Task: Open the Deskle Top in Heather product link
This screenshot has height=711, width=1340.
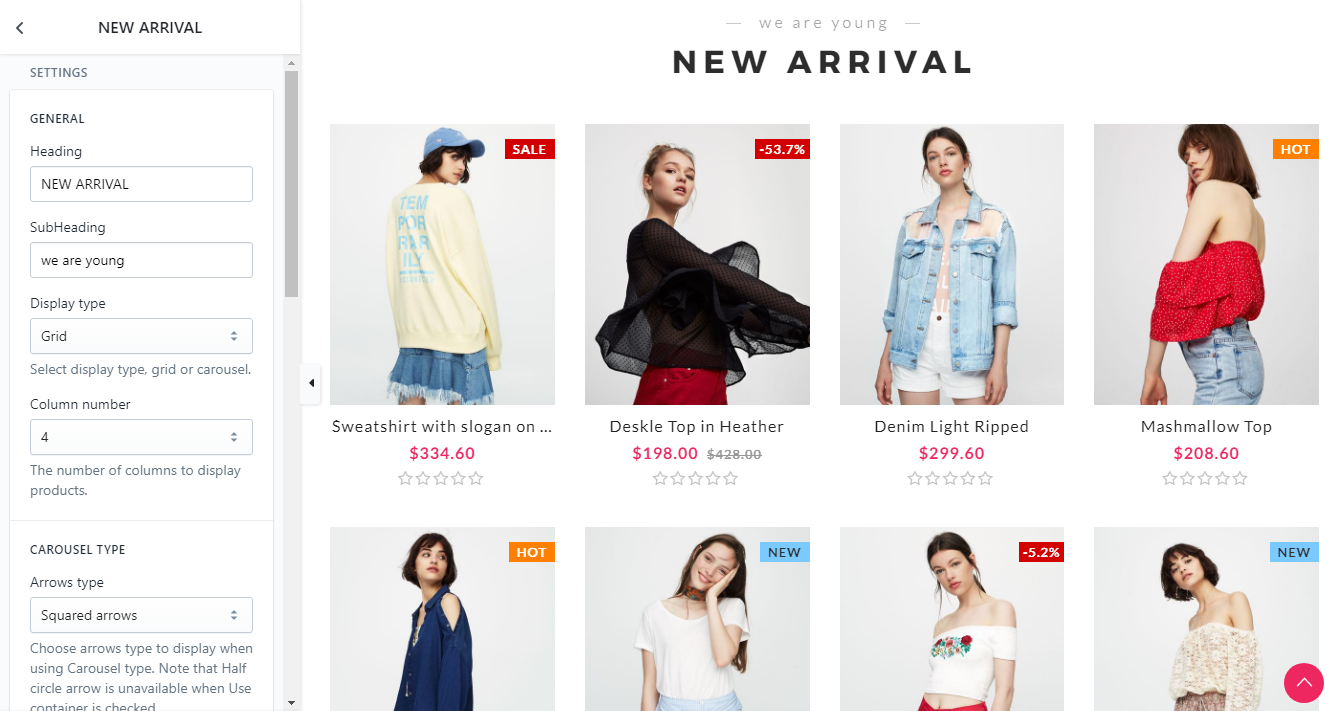Action: pos(697,427)
